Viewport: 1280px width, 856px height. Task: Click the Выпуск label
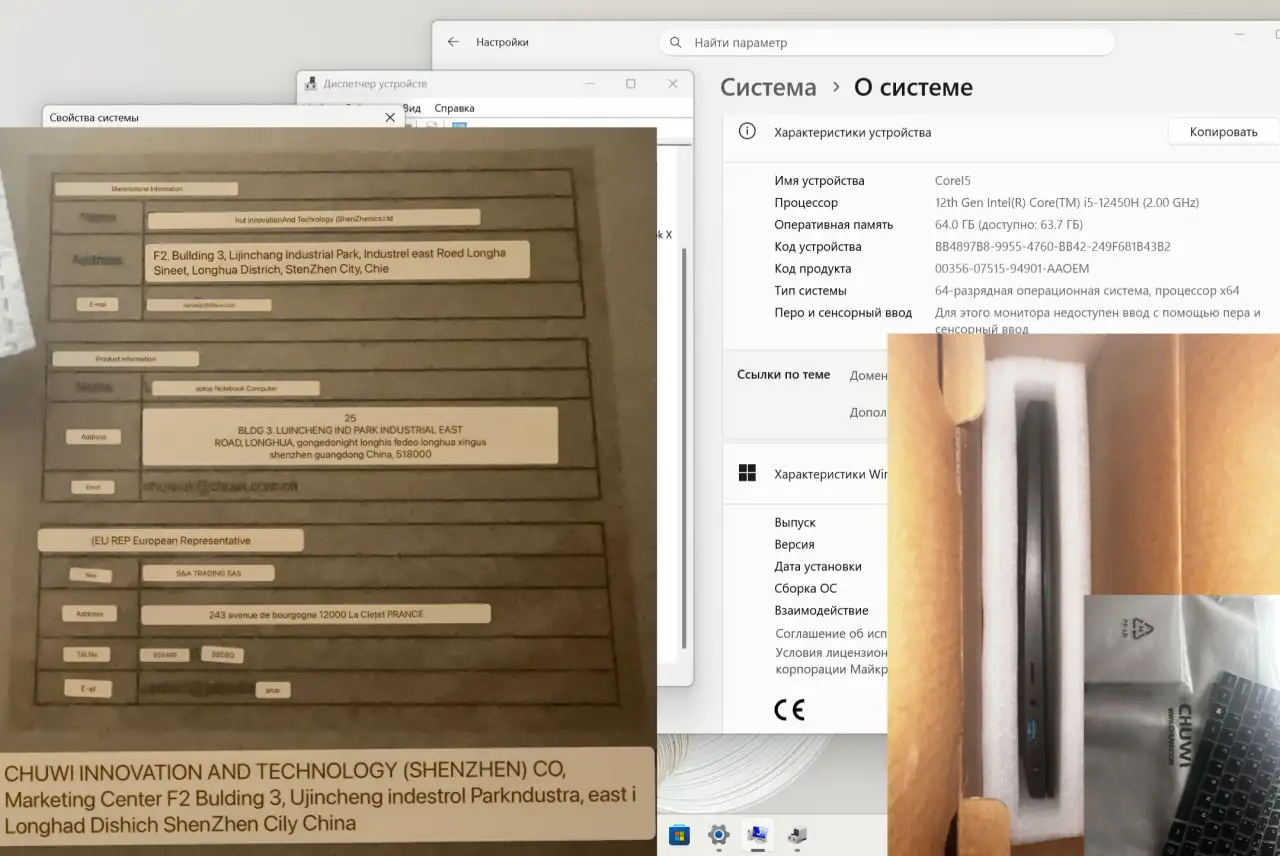(x=795, y=523)
